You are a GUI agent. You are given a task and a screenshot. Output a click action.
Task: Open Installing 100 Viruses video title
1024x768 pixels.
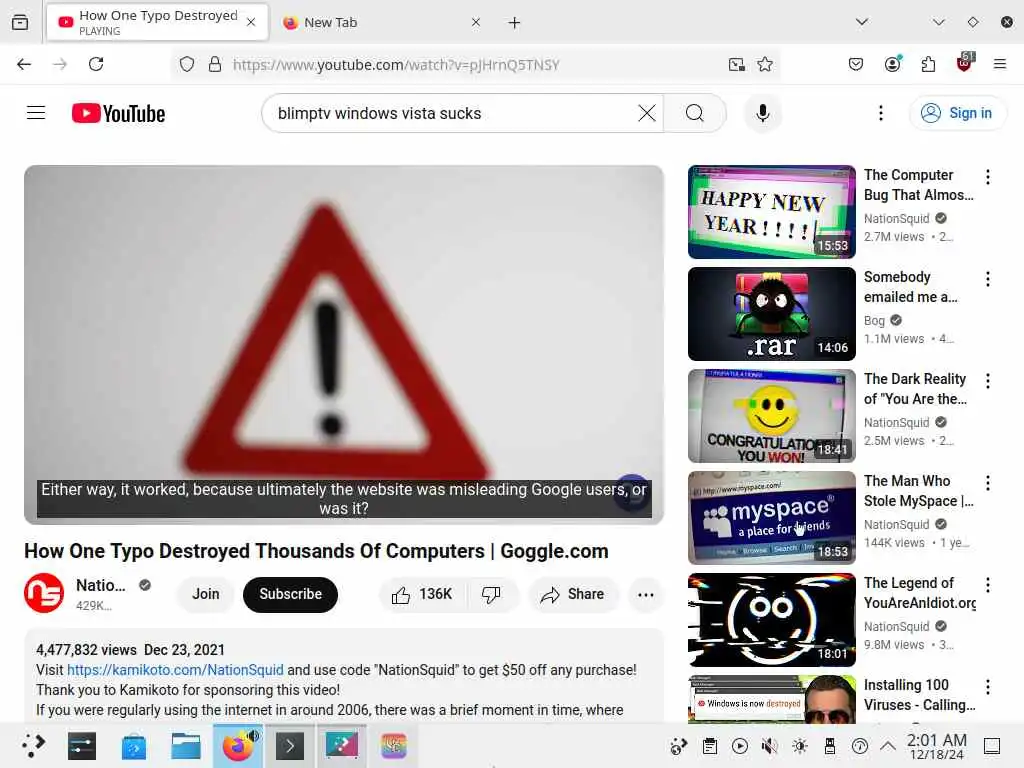pos(920,694)
